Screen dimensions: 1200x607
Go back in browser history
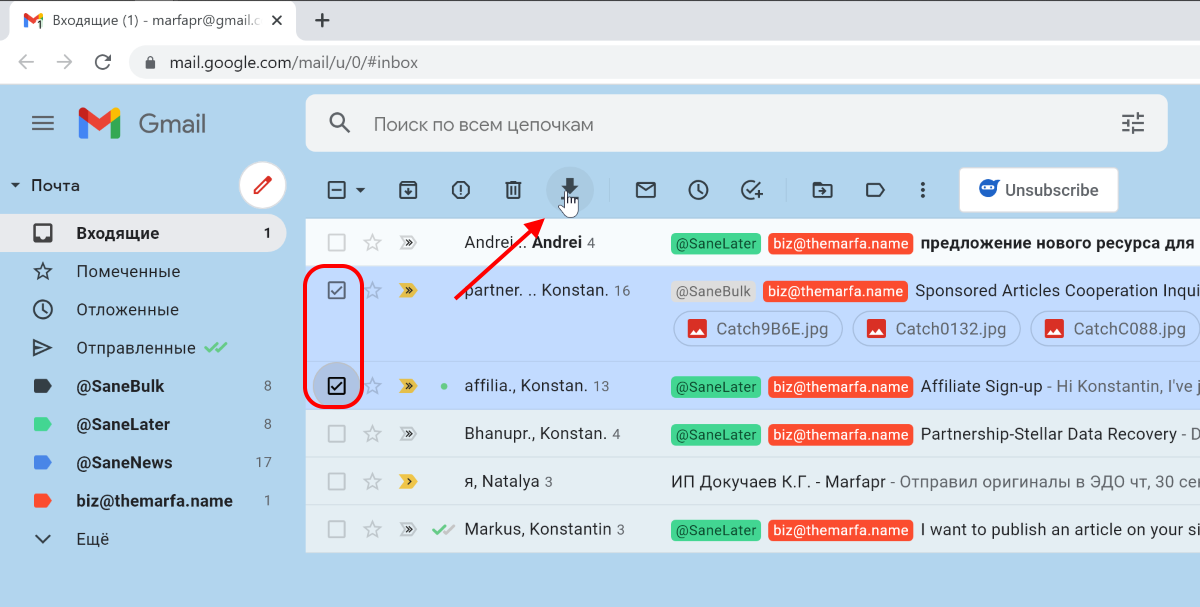[26, 62]
